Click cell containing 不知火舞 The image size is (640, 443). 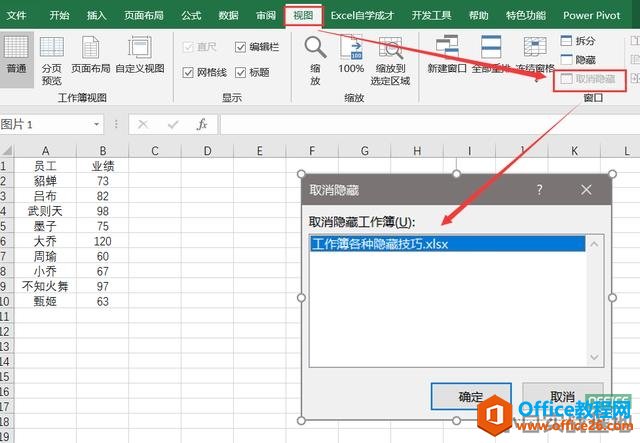(45, 286)
